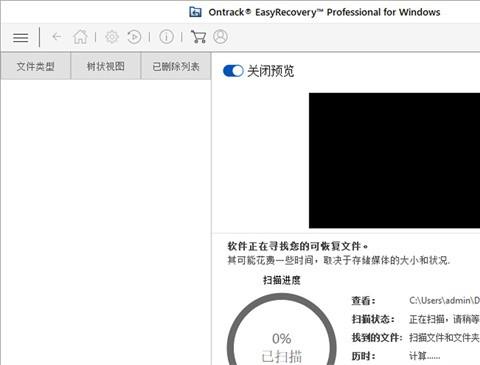
Task: Open the user account icon
Action: (220, 37)
